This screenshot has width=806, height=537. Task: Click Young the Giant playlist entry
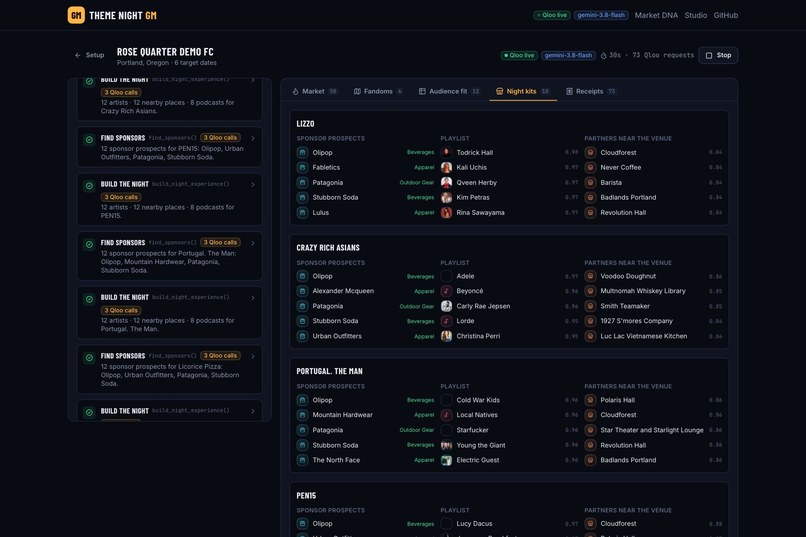point(509,445)
